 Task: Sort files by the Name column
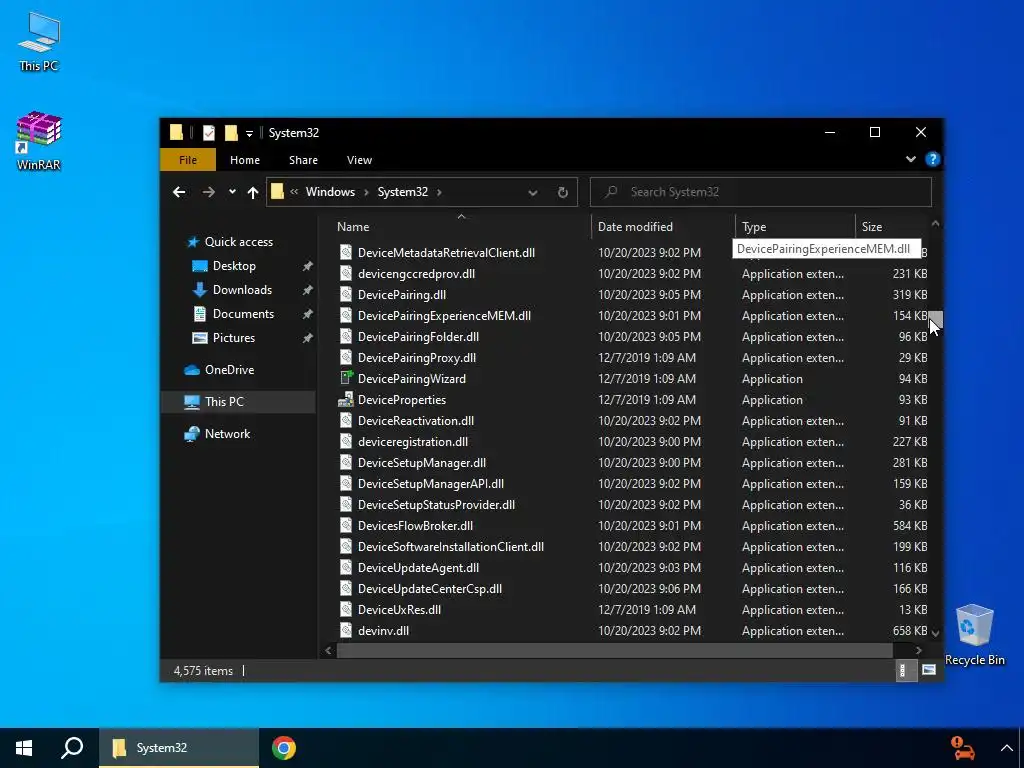coord(353,227)
